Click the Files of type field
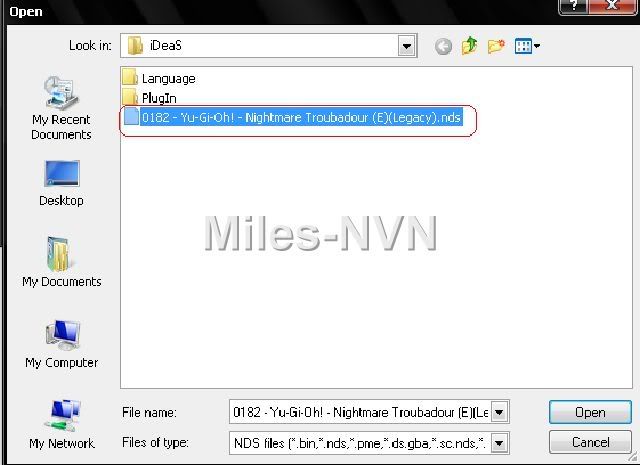This screenshot has width=640, height=465. point(360,443)
